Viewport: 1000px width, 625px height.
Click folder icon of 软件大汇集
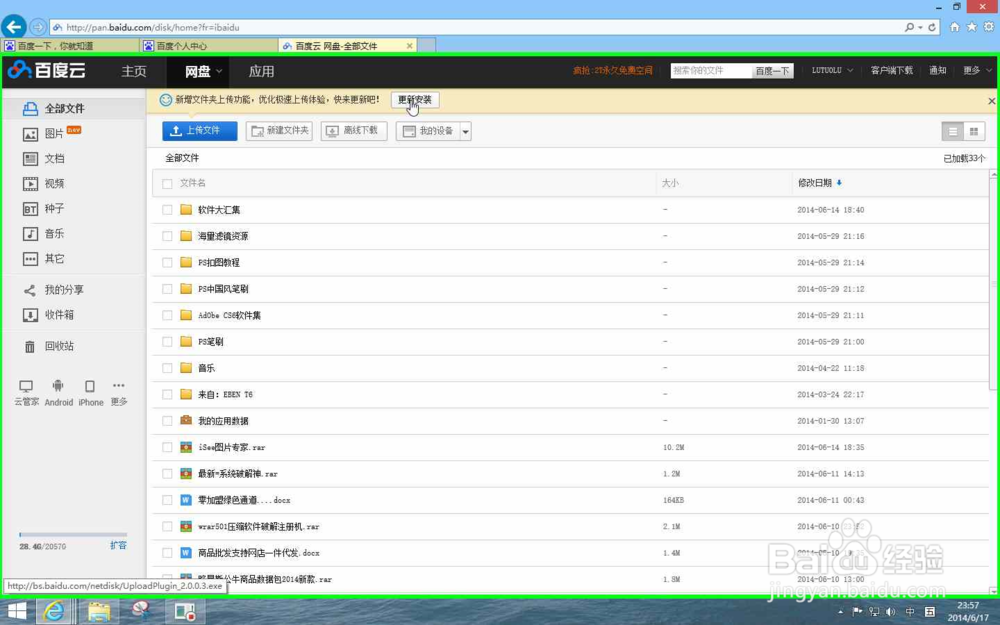[186, 209]
